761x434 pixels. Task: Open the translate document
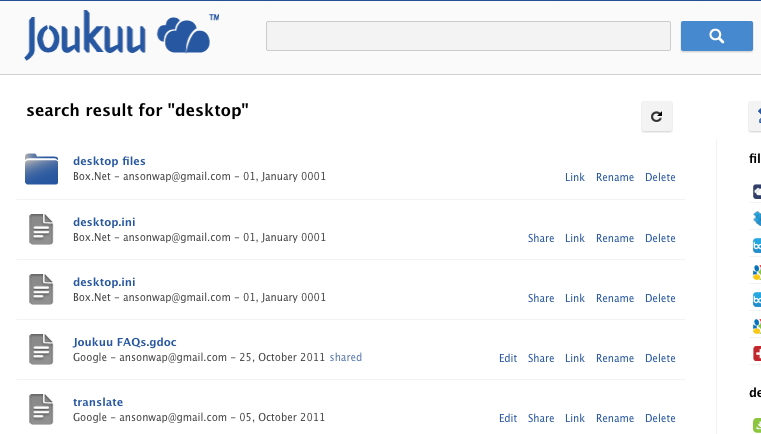tap(98, 402)
